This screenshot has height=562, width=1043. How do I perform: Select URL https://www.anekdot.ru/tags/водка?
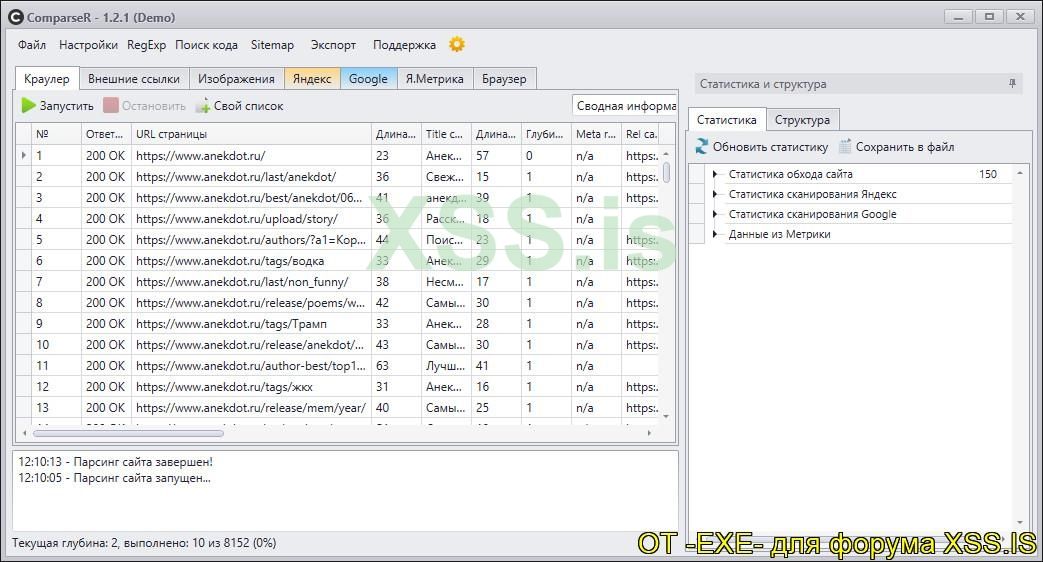(230, 261)
